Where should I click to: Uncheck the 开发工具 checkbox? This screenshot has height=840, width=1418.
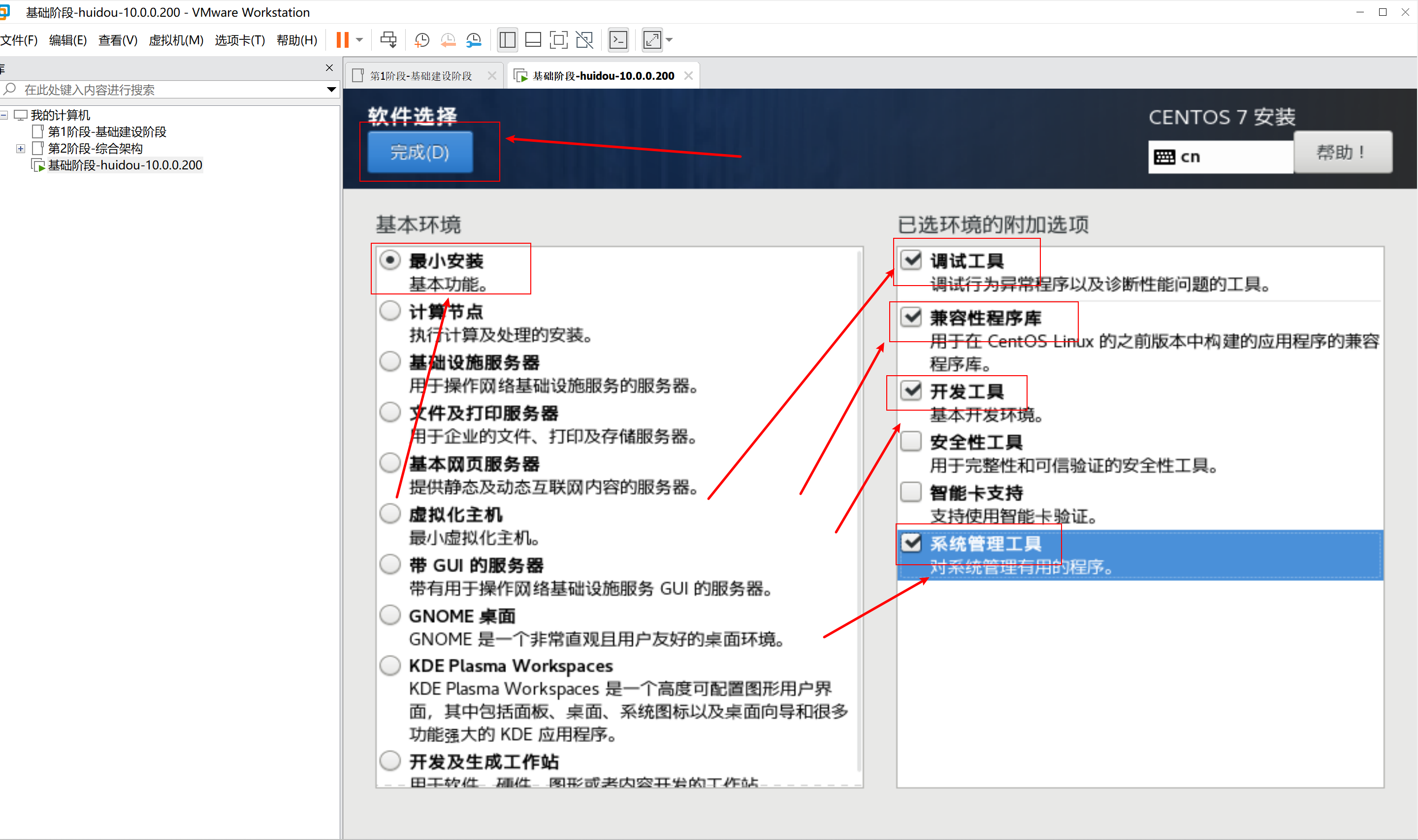point(911,390)
